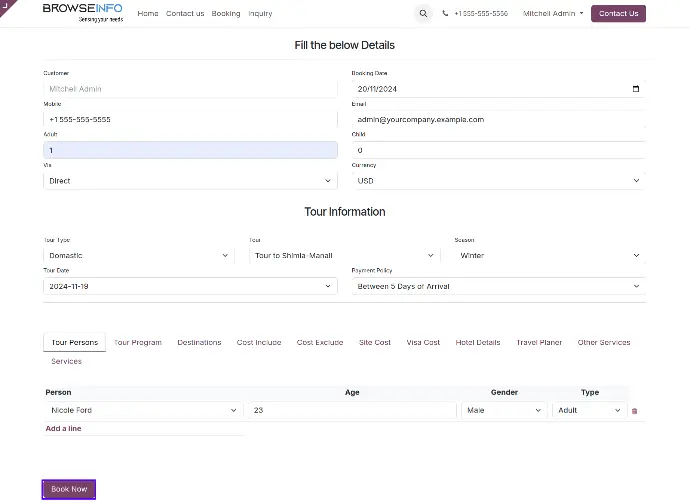Open the Mitchell Admin user dropdown
This screenshot has width=690, height=503.
tap(553, 14)
